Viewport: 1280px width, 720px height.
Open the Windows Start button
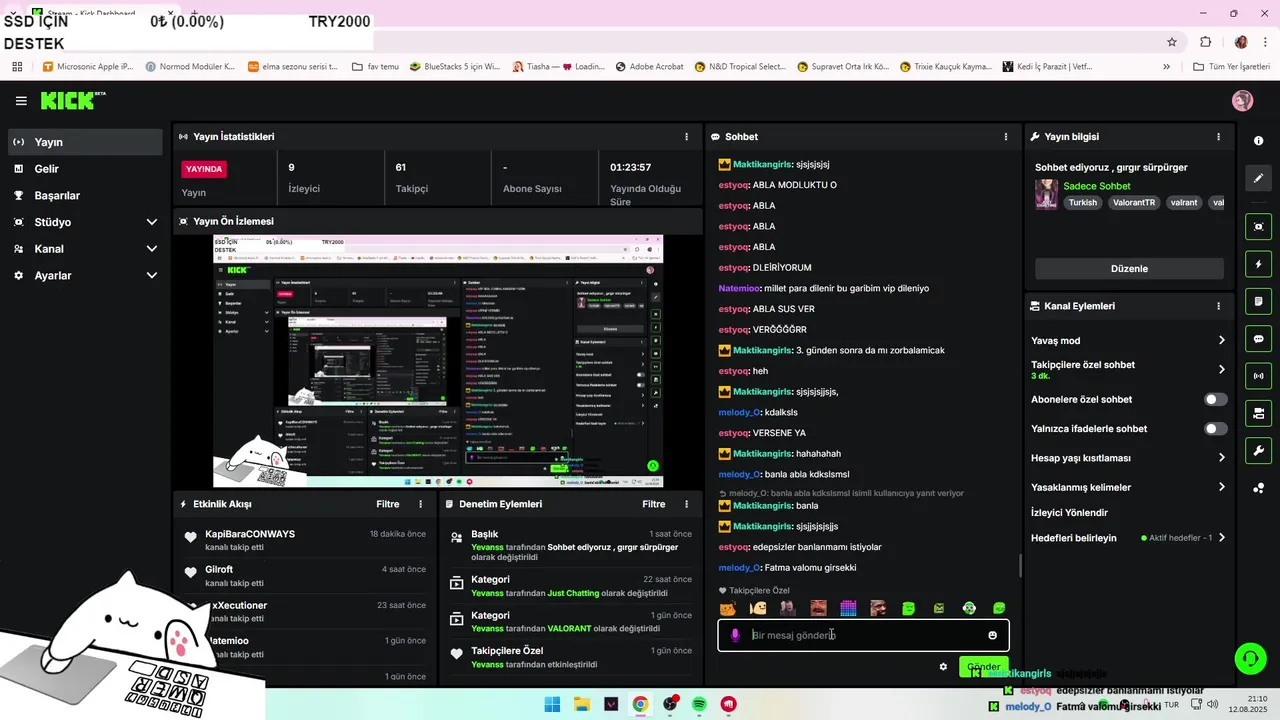point(552,704)
